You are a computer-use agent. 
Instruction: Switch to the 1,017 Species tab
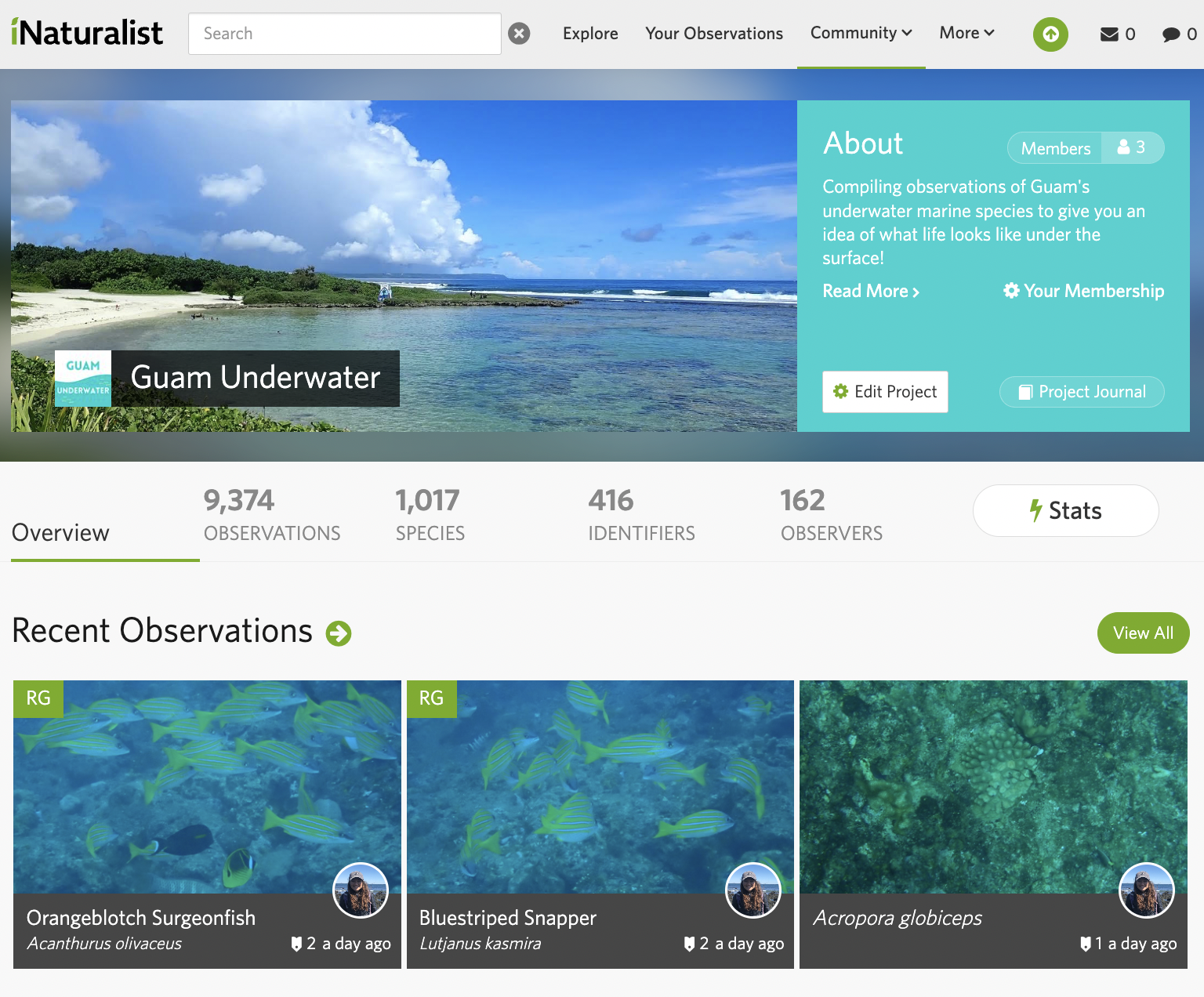pos(430,515)
